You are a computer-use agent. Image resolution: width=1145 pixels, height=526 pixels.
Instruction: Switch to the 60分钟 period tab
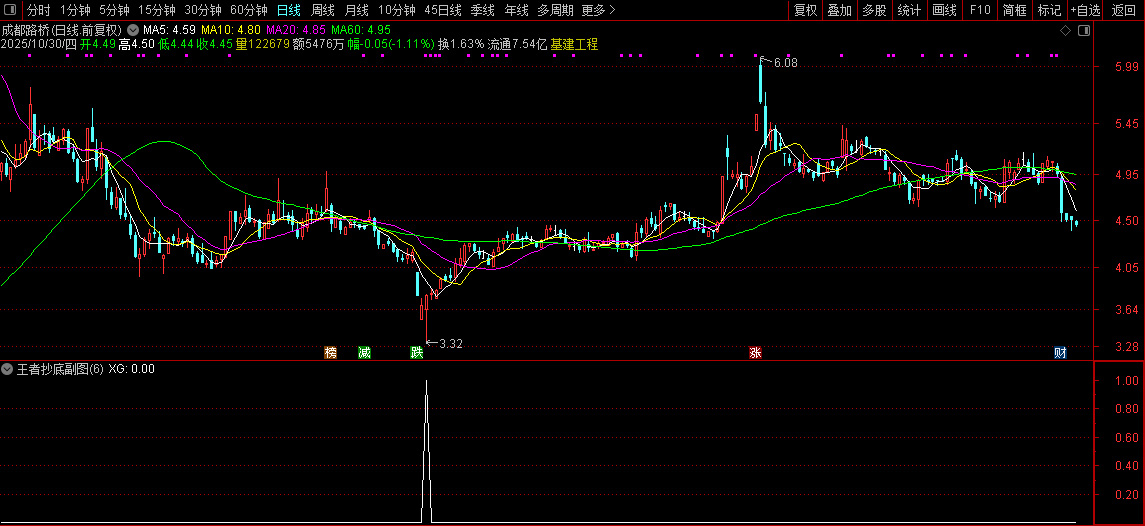point(249,10)
